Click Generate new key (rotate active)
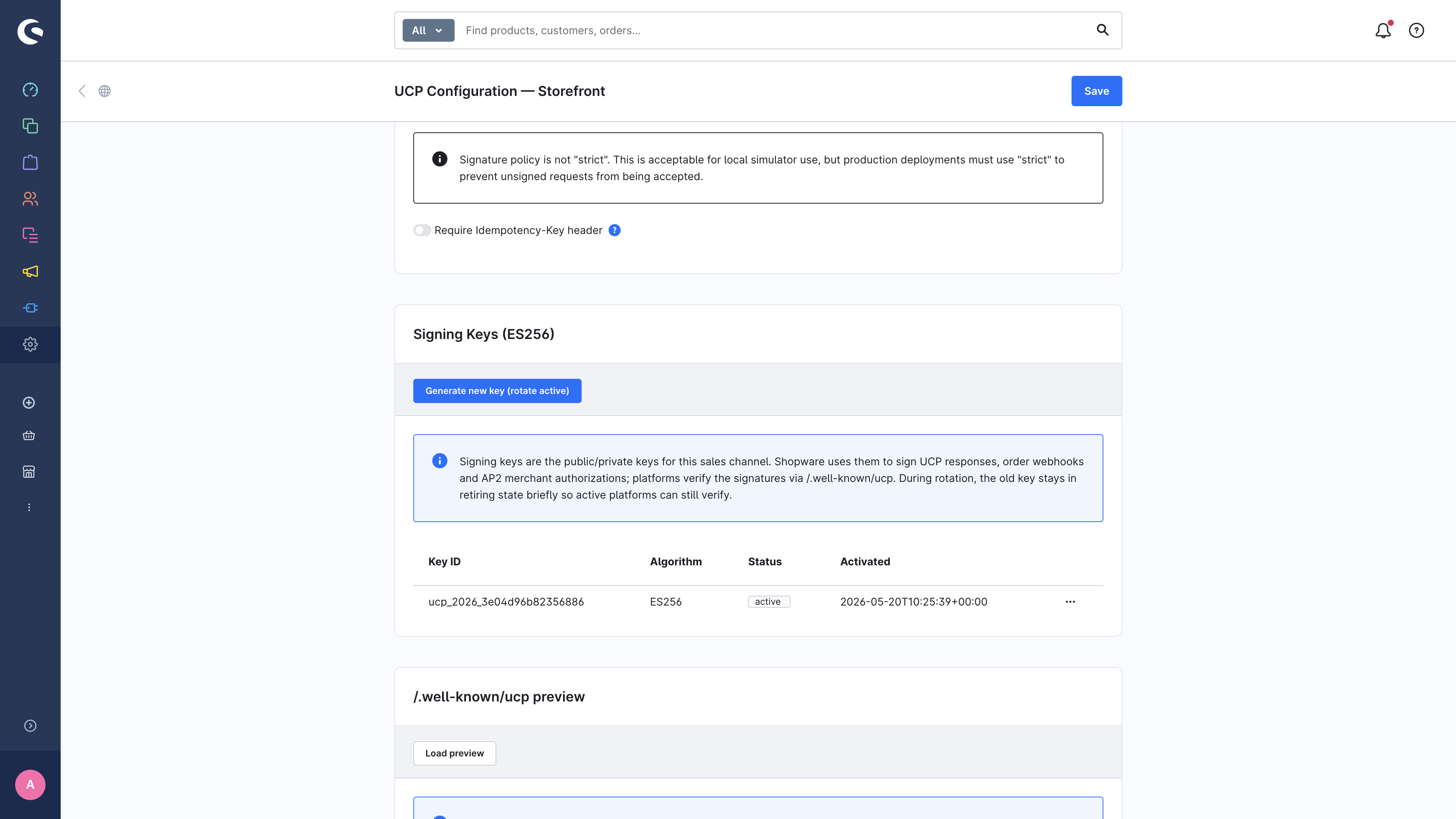Screen dimensions: 1456x819 [x=497, y=391]
